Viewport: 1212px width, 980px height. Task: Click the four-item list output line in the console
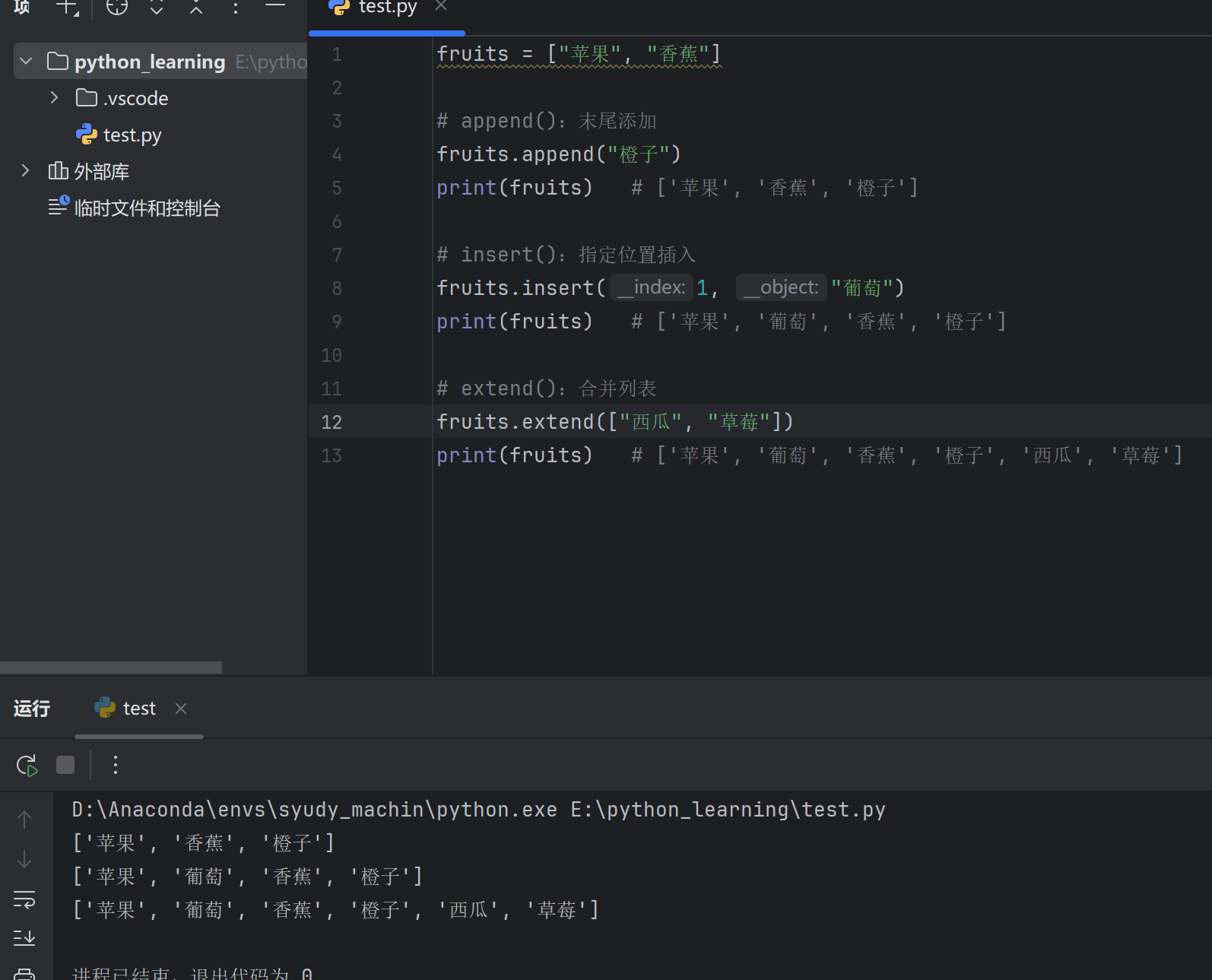pyautogui.click(x=247, y=877)
